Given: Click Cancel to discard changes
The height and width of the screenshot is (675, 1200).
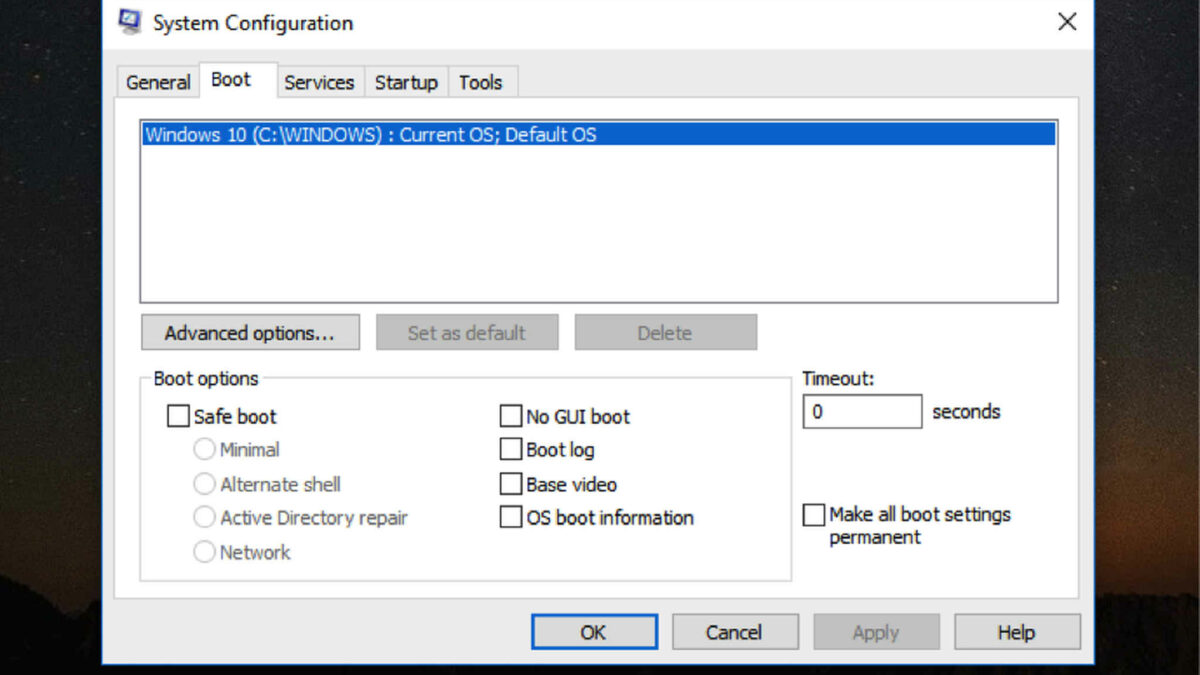Looking at the screenshot, I should [x=735, y=632].
